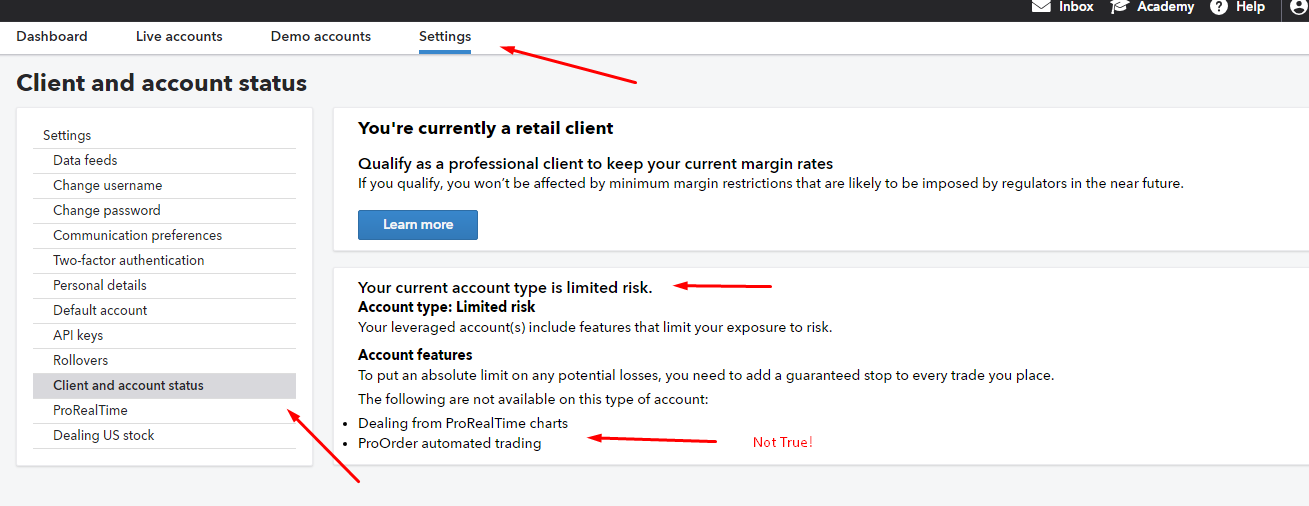Open the Live accounts tab
The image size is (1309, 506).
tap(179, 36)
